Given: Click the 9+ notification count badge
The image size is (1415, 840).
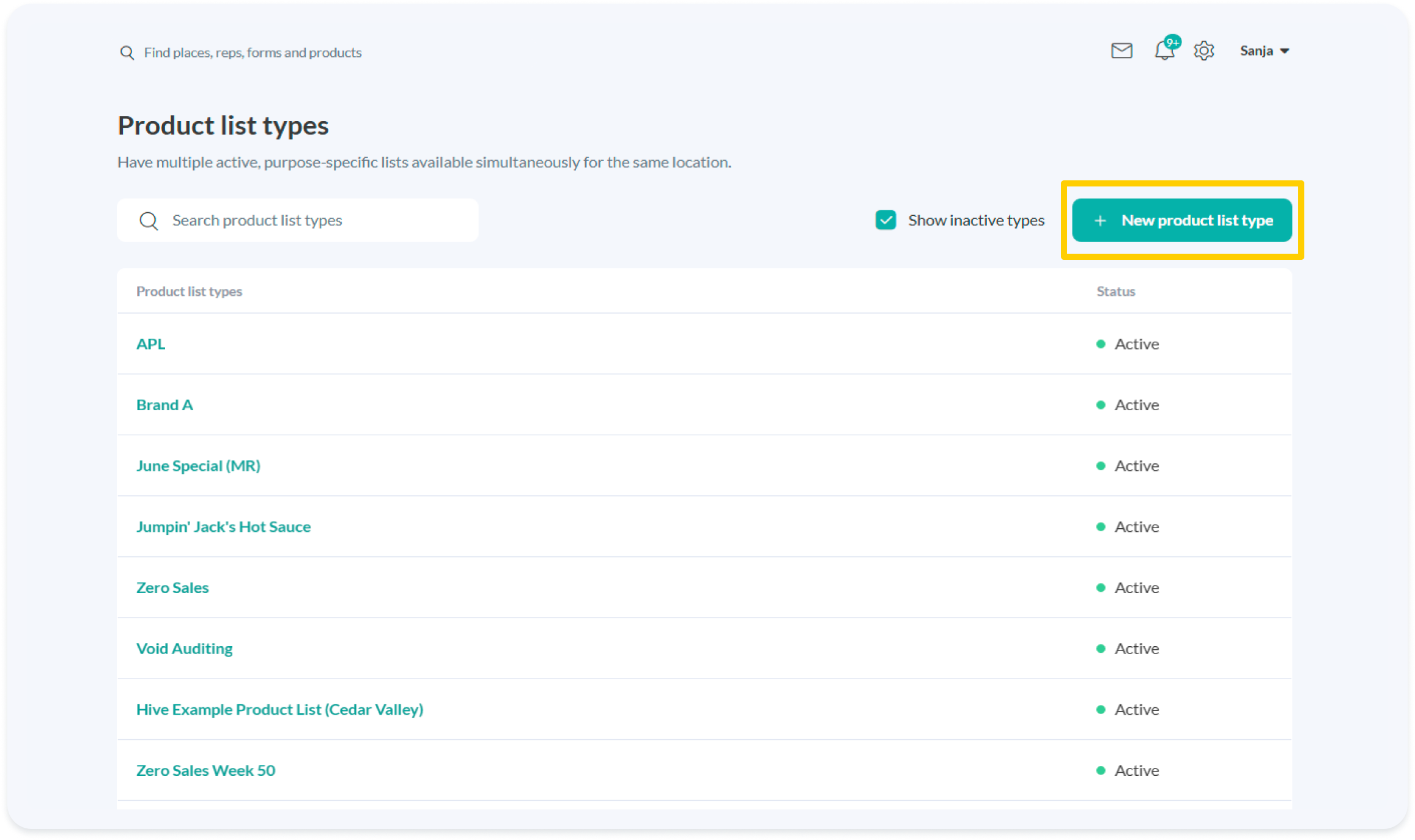Looking at the screenshot, I should pyautogui.click(x=1172, y=41).
